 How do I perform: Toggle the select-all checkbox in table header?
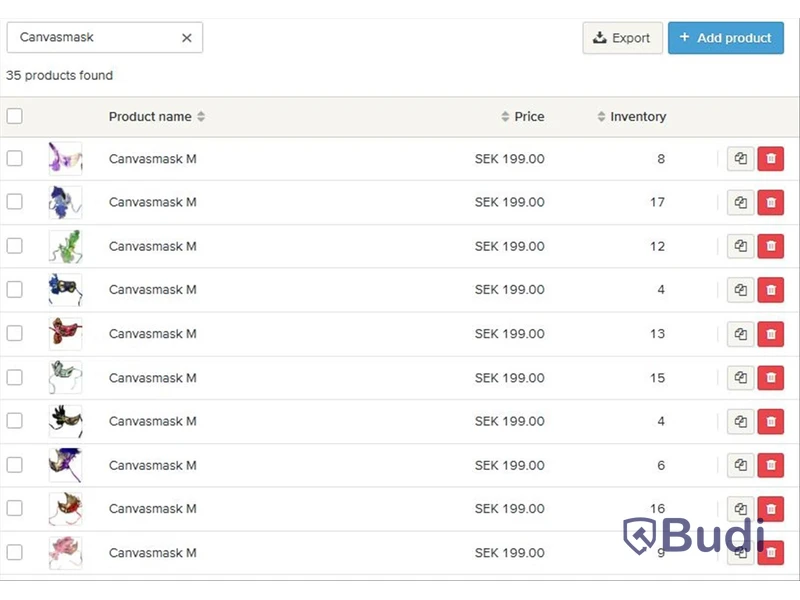[x=14, y=116]
